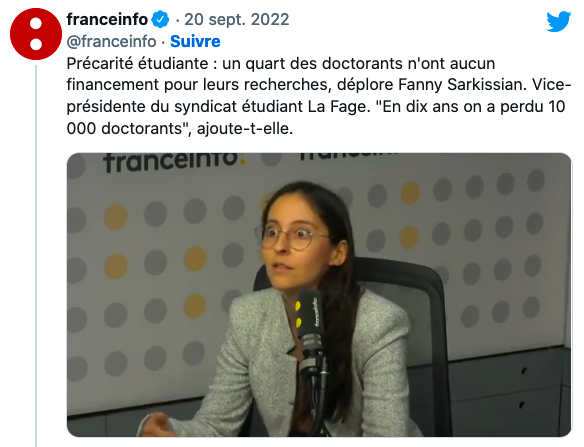Click the woman's face in the video
This screenshot has height=447, width=584.
pos(291,242)
